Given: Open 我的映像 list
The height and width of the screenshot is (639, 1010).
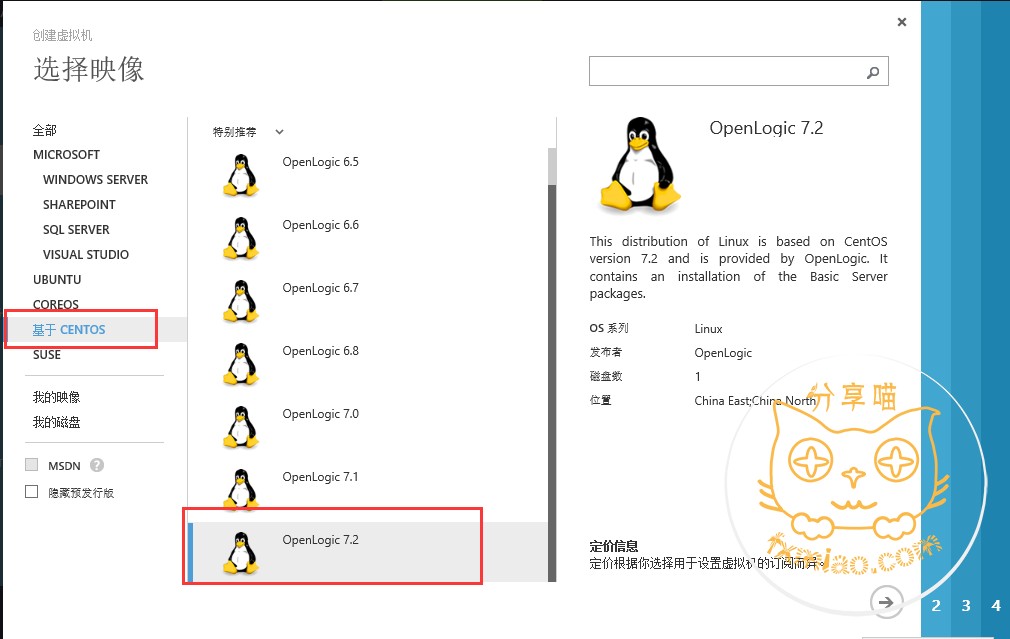Looking at the screenshot, I should (x=57, y=397).
